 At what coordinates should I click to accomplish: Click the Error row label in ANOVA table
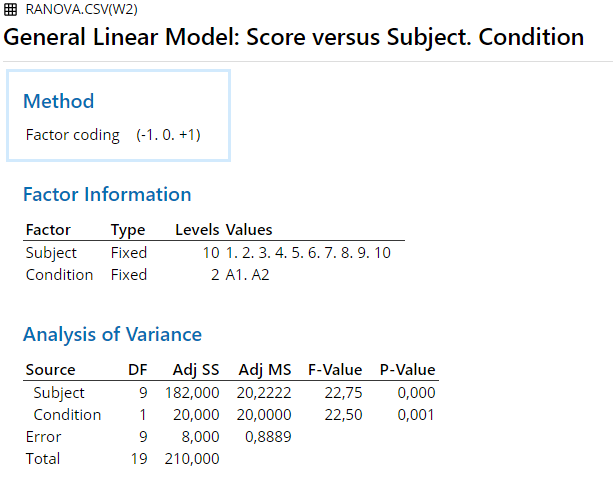tap(43, 437)
